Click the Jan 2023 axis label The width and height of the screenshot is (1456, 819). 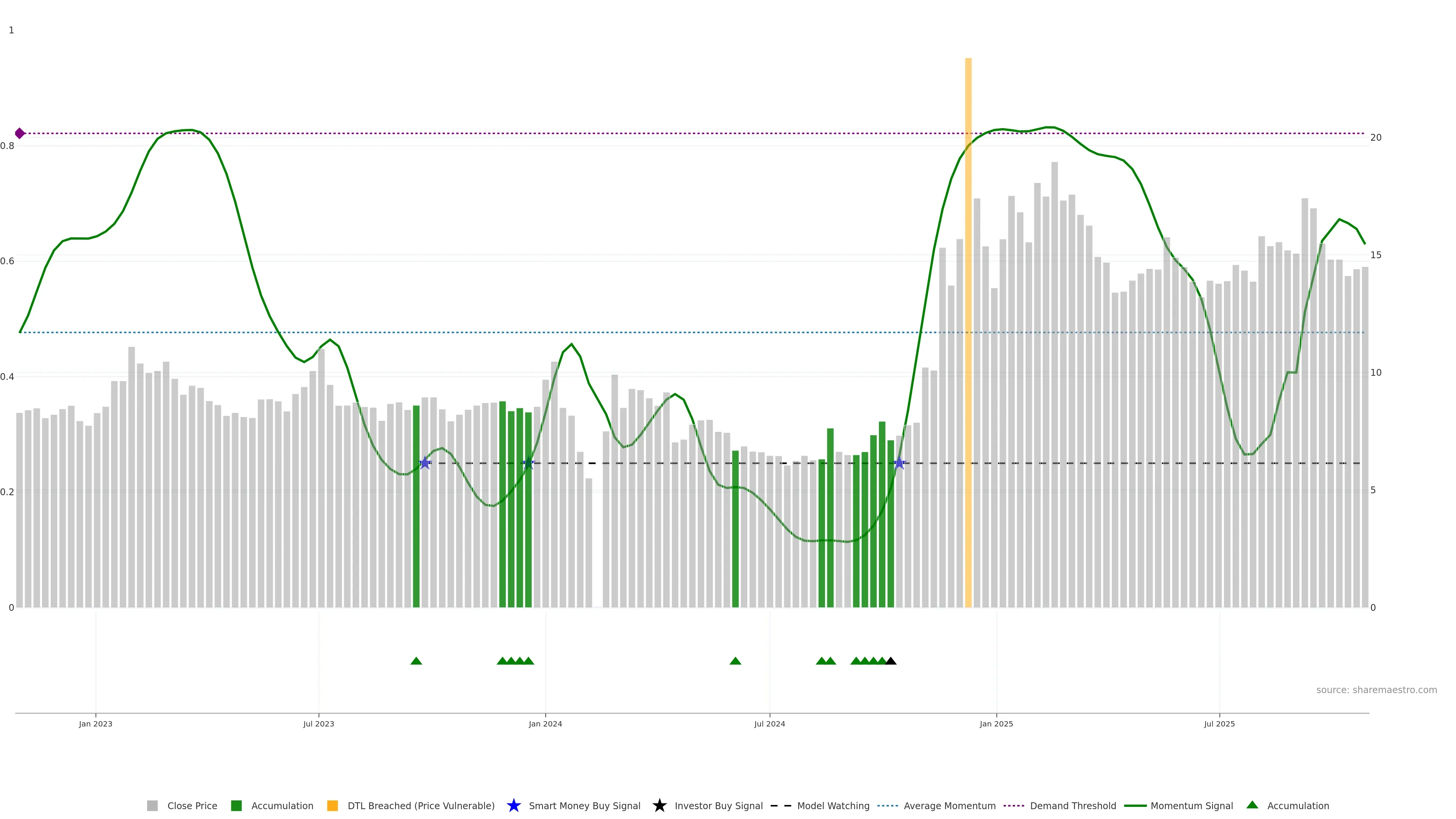tap(96, 724)
